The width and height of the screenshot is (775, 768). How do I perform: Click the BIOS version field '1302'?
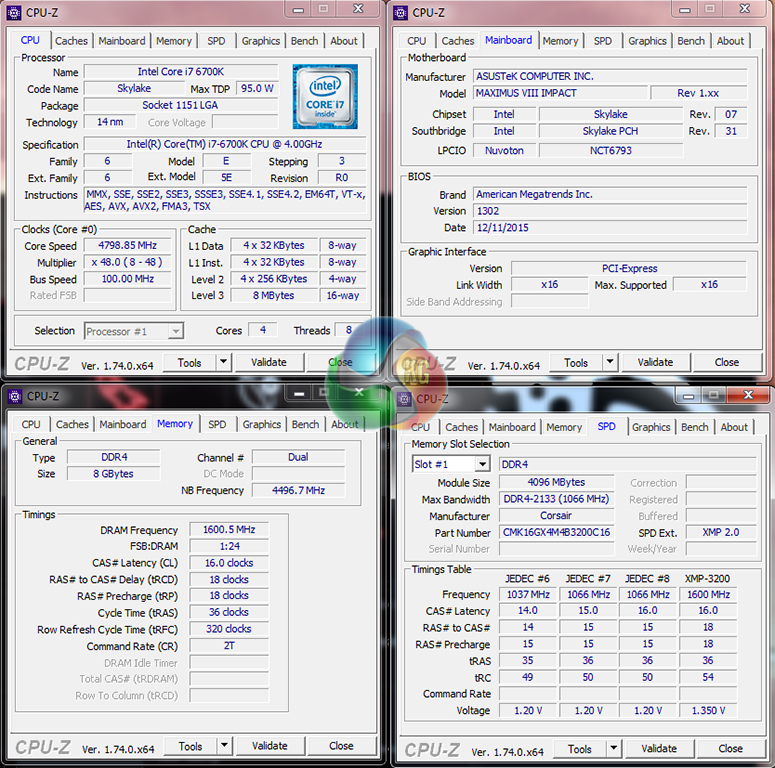click(610, 211)
